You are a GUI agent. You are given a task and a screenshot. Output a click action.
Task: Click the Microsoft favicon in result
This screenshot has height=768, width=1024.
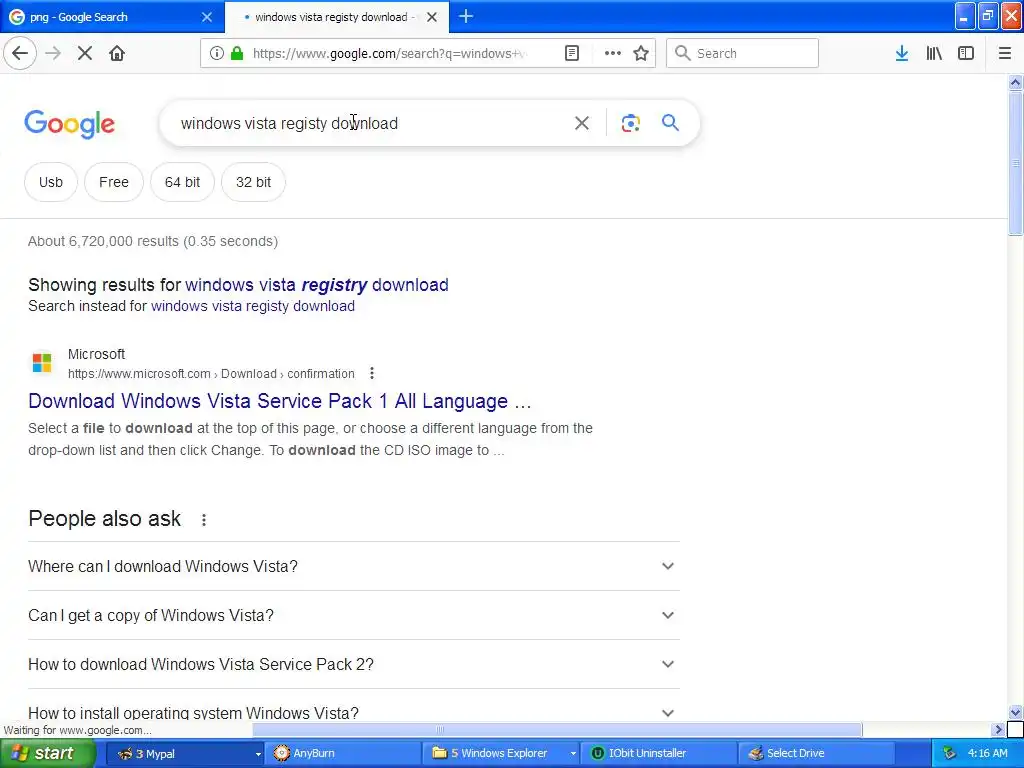click(42, 362)
